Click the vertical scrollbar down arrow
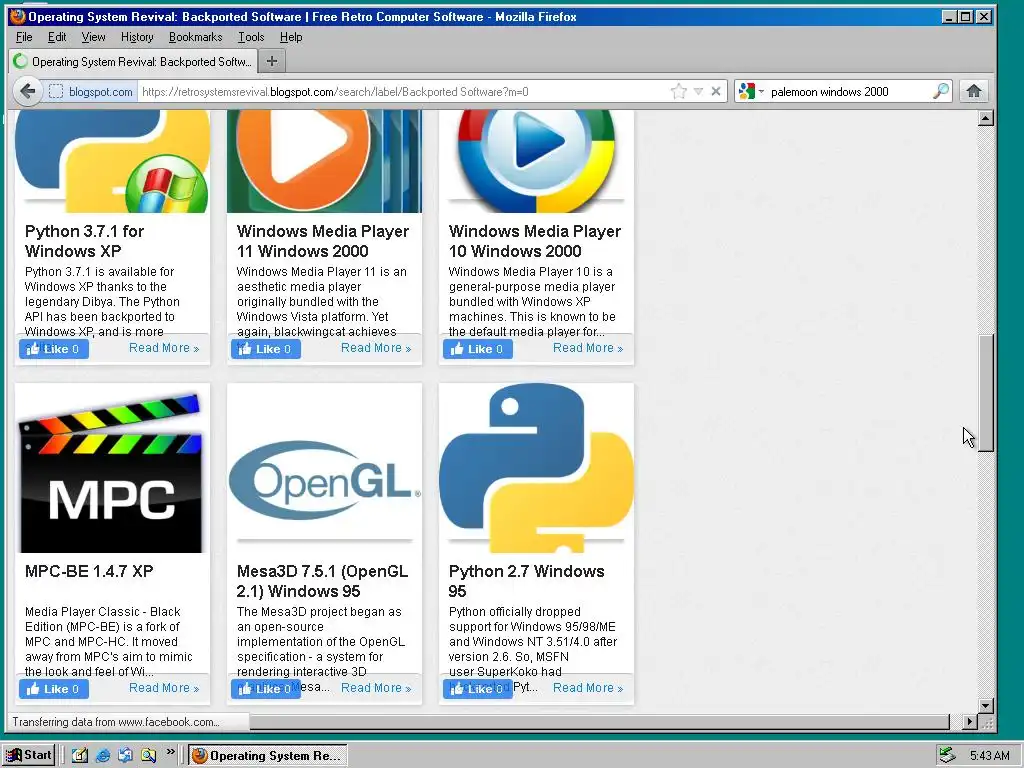 [986, 705]
